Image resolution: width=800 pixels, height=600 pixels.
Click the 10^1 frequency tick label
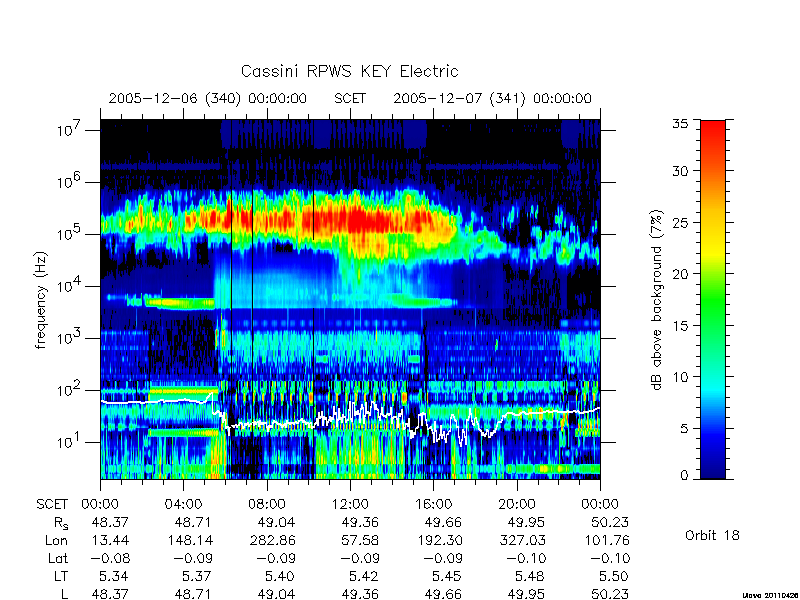(69, 441)
